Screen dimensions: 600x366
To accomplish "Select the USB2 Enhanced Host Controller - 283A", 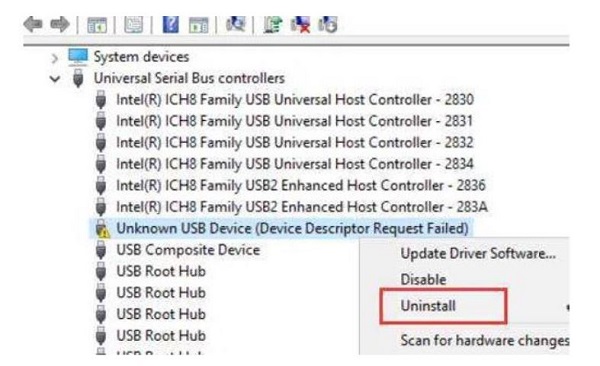I will point(302,207).
